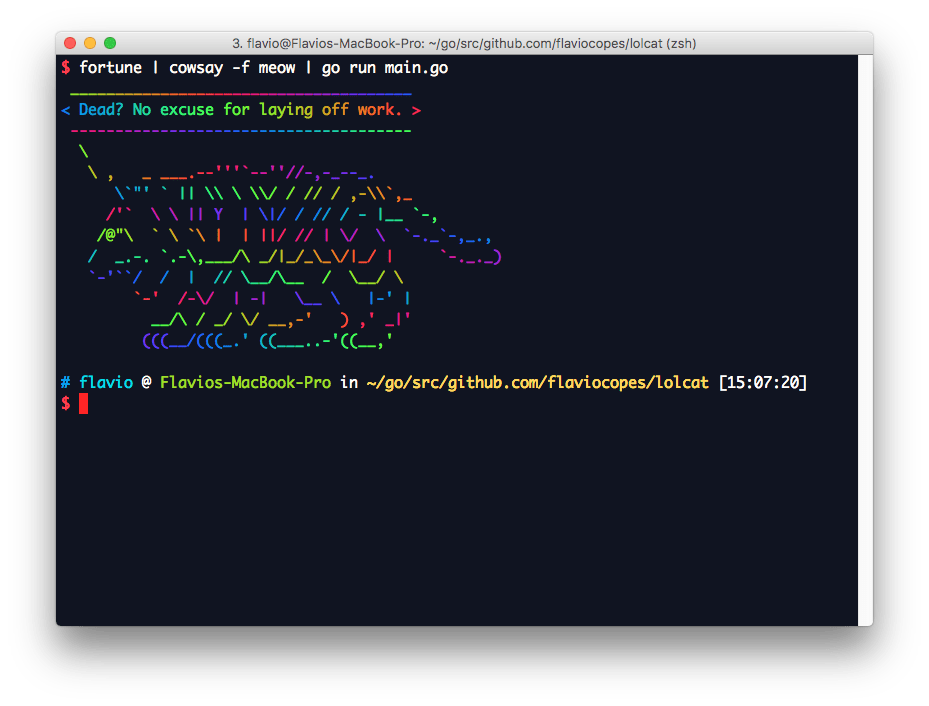The height and width of the screenshot is (706, 929).
Task: Click the yellow minimize window button
Action: coord(90,43)
